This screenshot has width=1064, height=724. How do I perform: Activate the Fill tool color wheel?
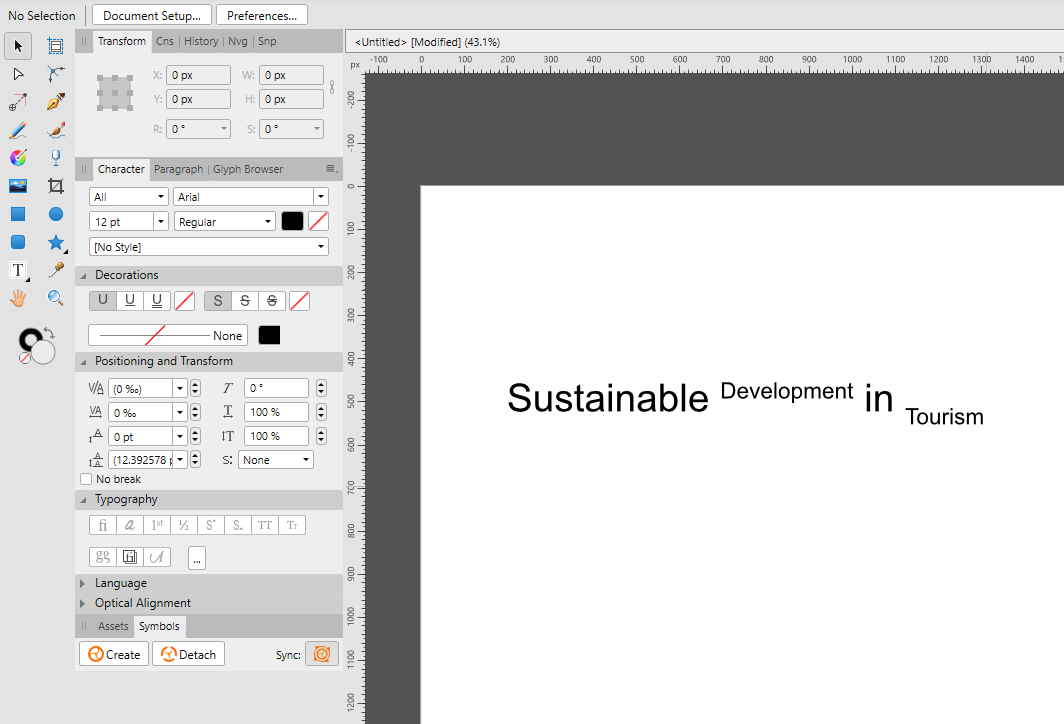[x=18, y=158]
